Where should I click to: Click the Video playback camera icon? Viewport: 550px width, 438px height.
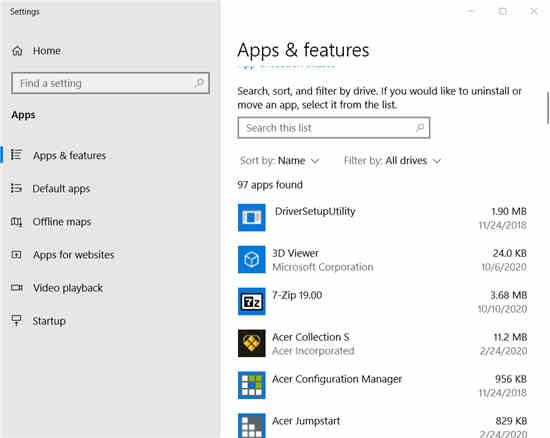click(x=16, y=288)
